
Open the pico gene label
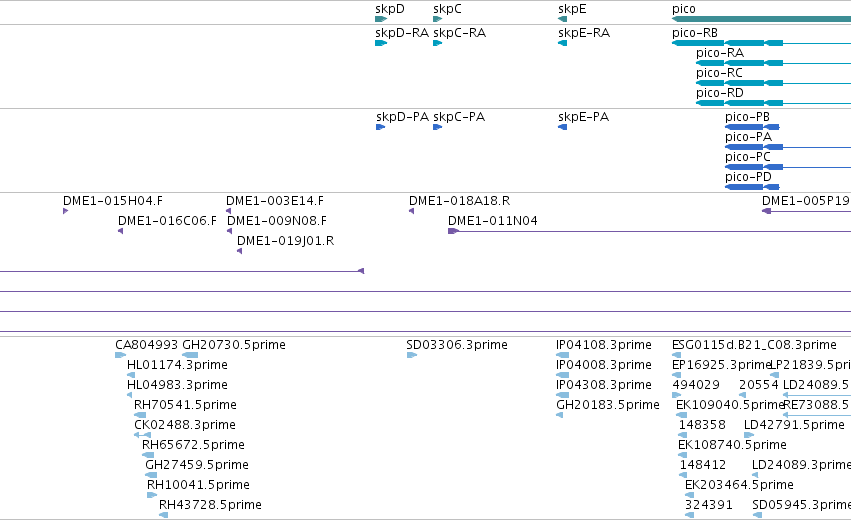[684, 9]
